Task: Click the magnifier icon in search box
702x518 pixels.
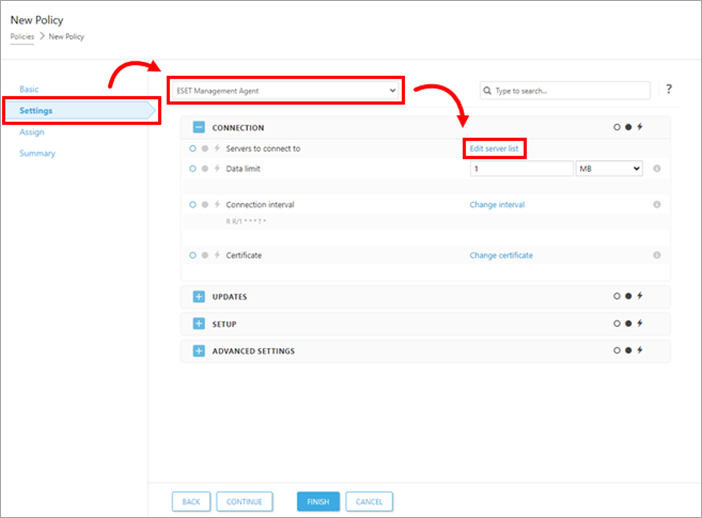Action: coord(487,90)
